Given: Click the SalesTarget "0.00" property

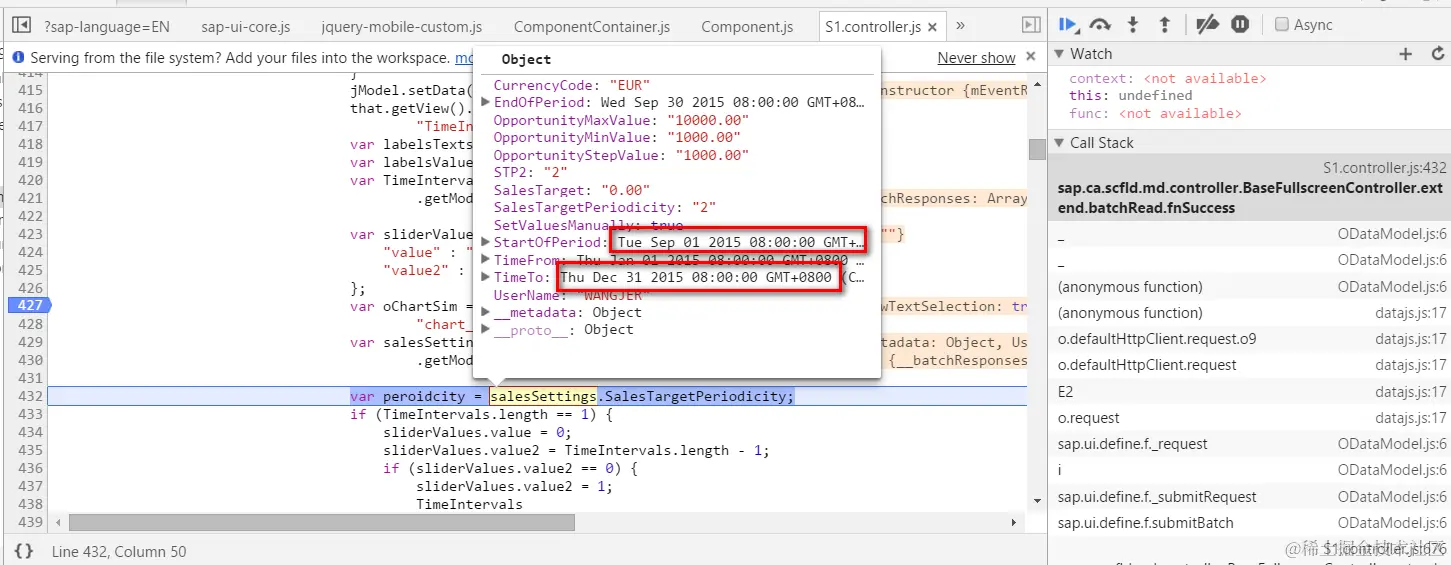Looking at the screenshot, I should coord(572,191).
